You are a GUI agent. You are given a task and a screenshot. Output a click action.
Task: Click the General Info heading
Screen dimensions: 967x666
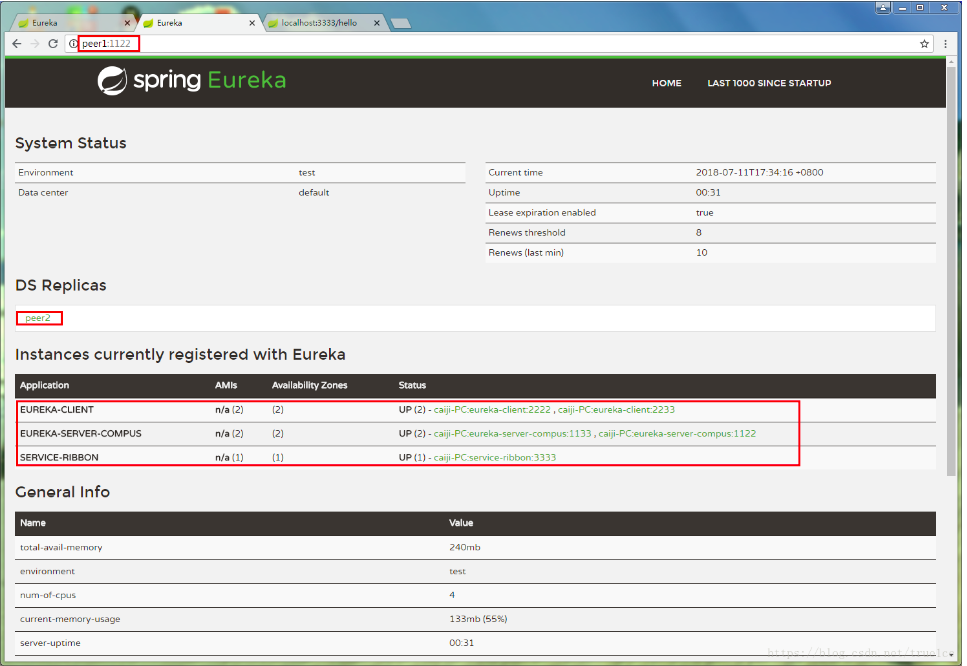pyautogui.click(x=63, y=492)
